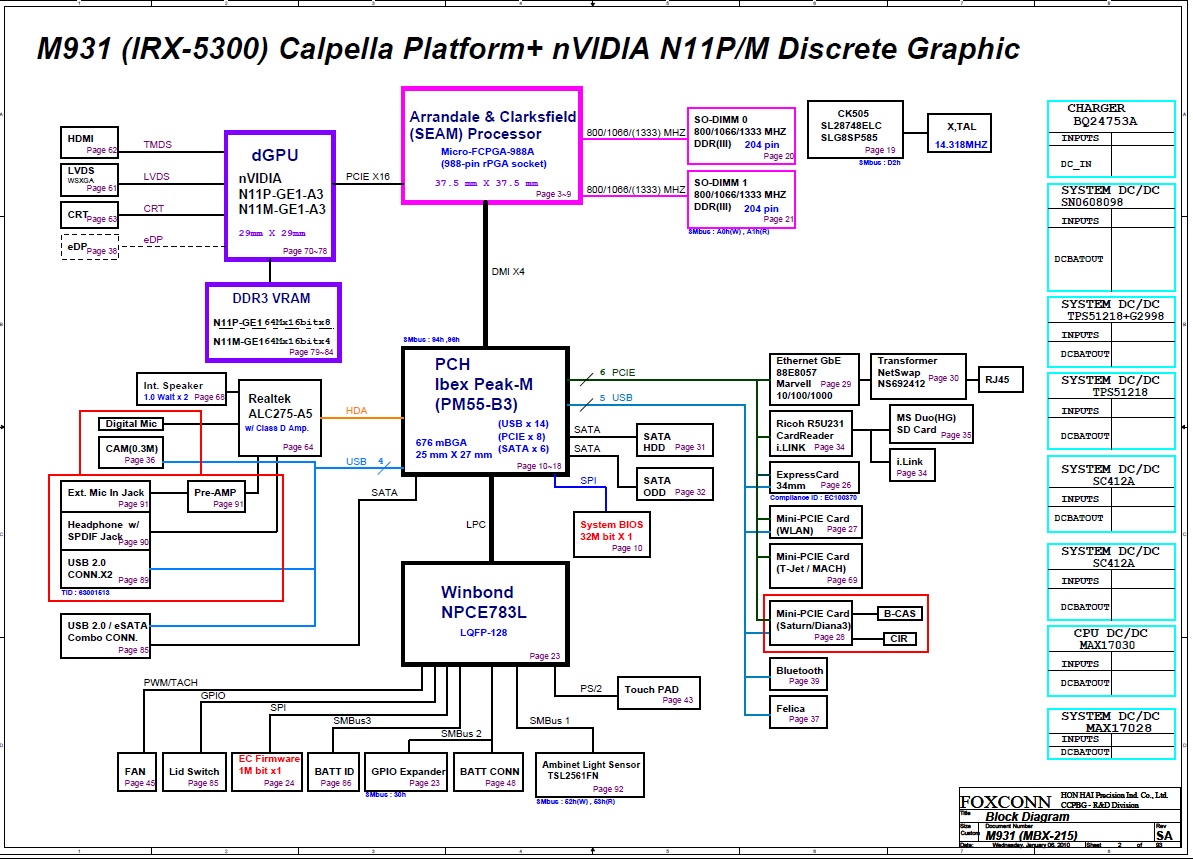Select the LVDS WSXGA block
1193x859 pixels.
tap(89, 180)
